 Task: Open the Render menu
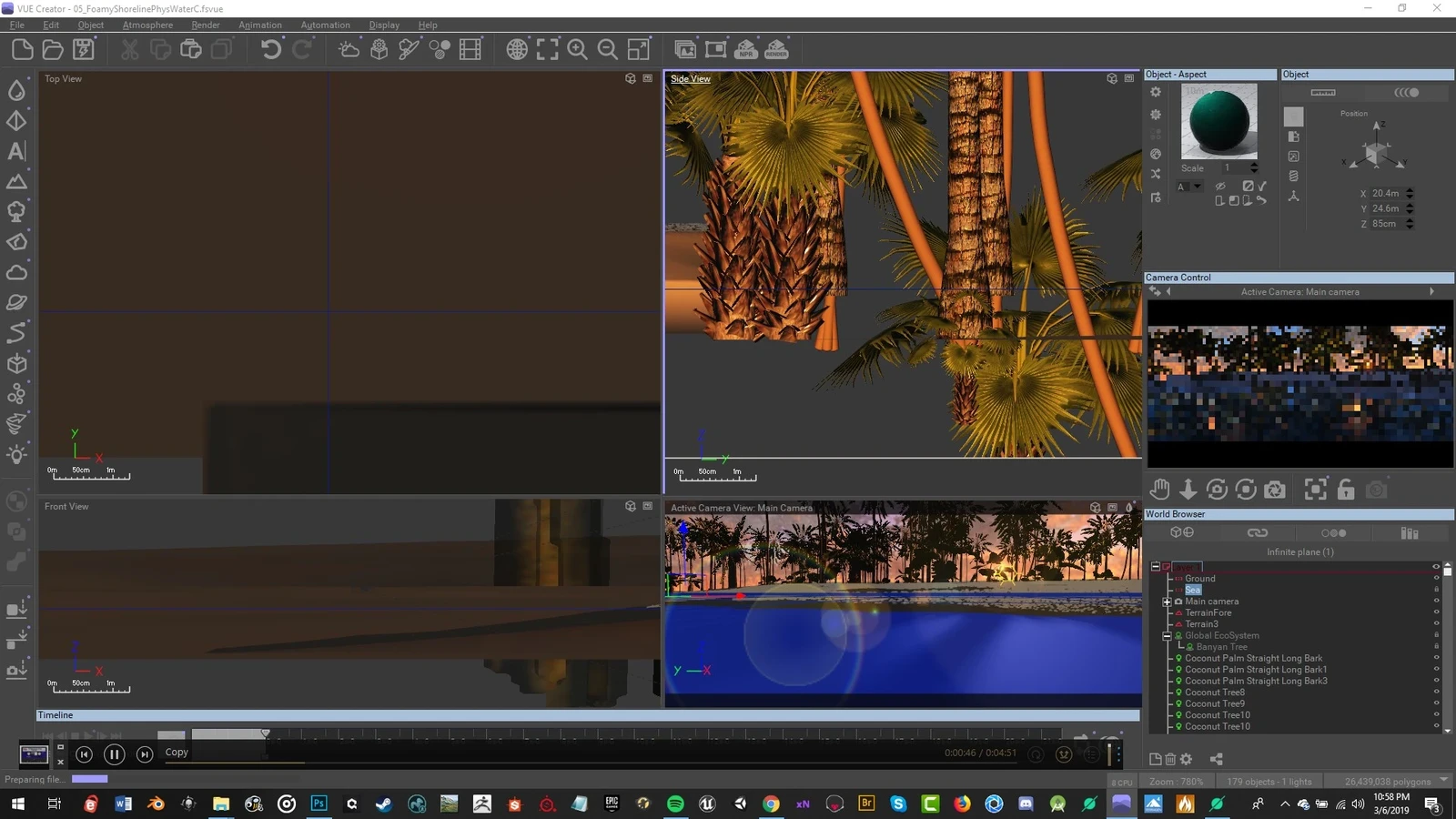click(205, 25)
